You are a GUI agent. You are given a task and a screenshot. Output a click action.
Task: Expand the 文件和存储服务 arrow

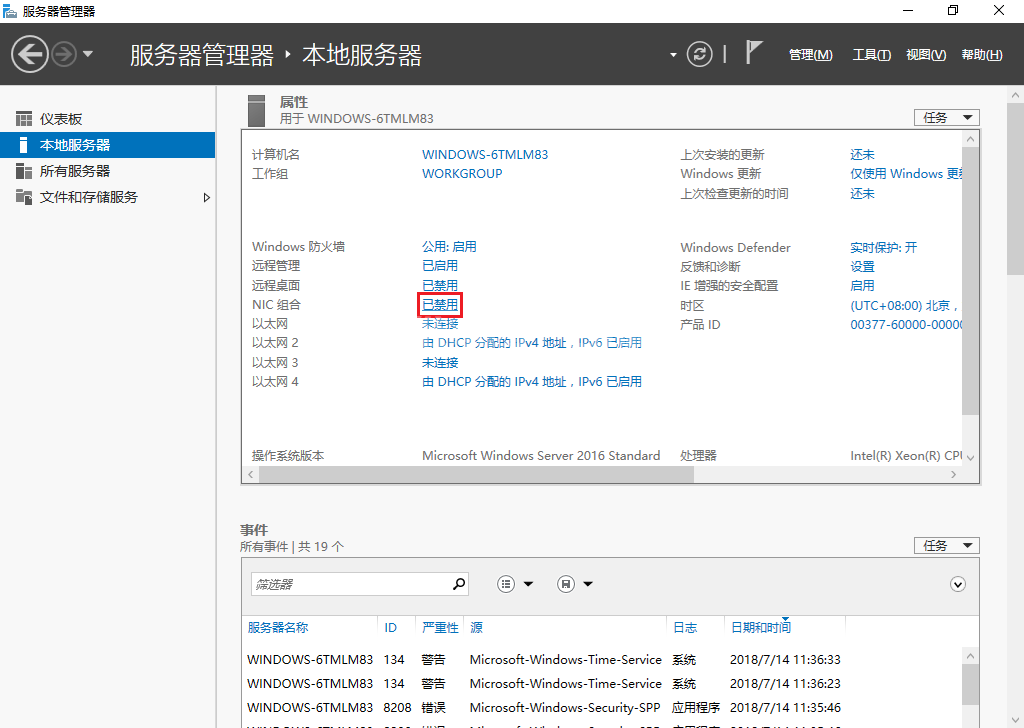[207, 198]
